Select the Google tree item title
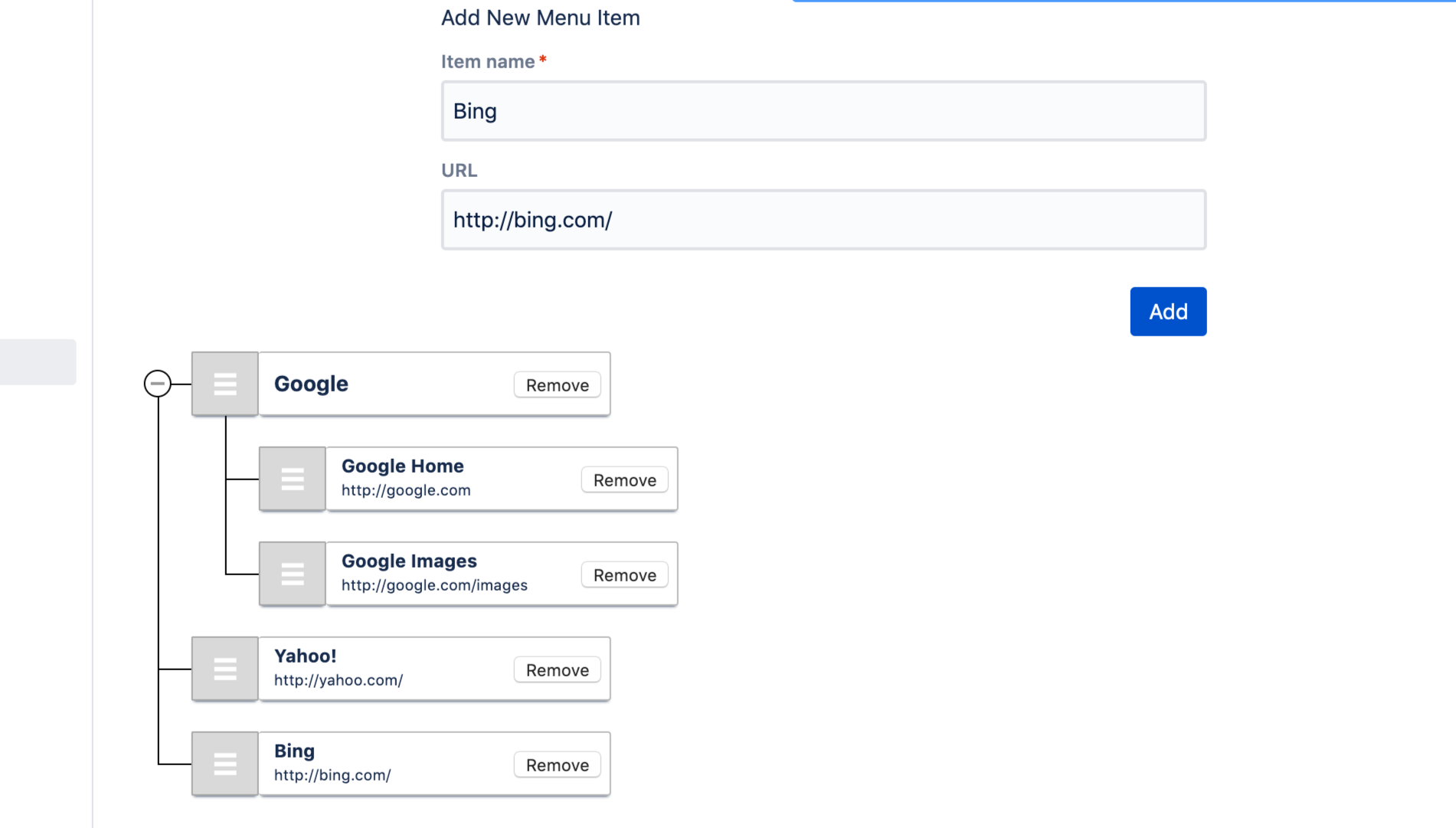Viewport: 1456px width, 828px height. coord(311,384)
